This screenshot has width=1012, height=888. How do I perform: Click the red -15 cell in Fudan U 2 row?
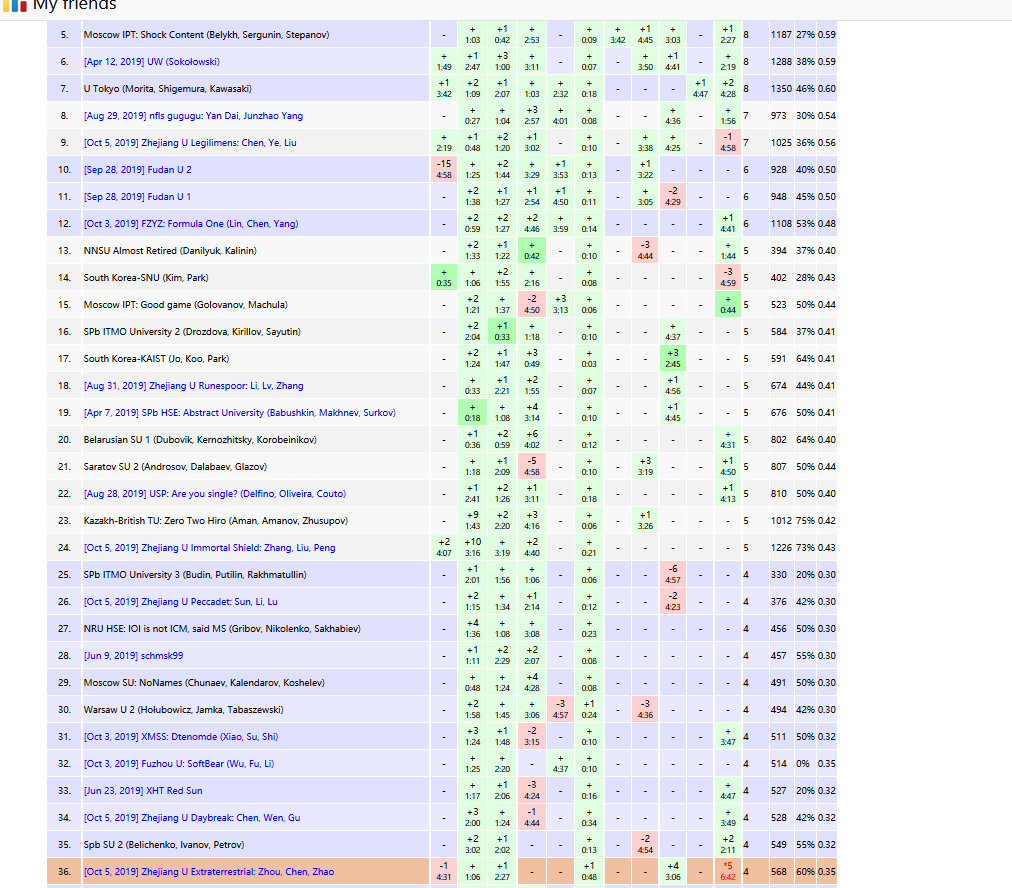pos(444,169)
